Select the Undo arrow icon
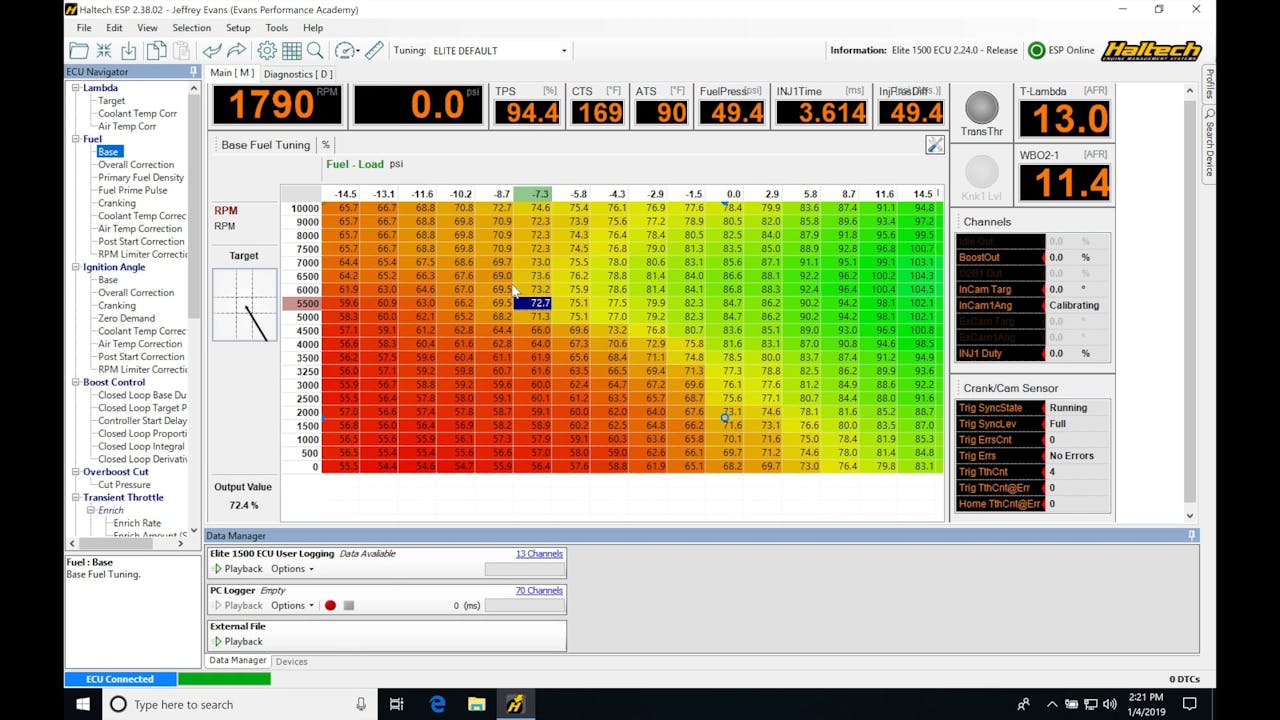This screenshot has height=720, width=1280. click(211, 50)
